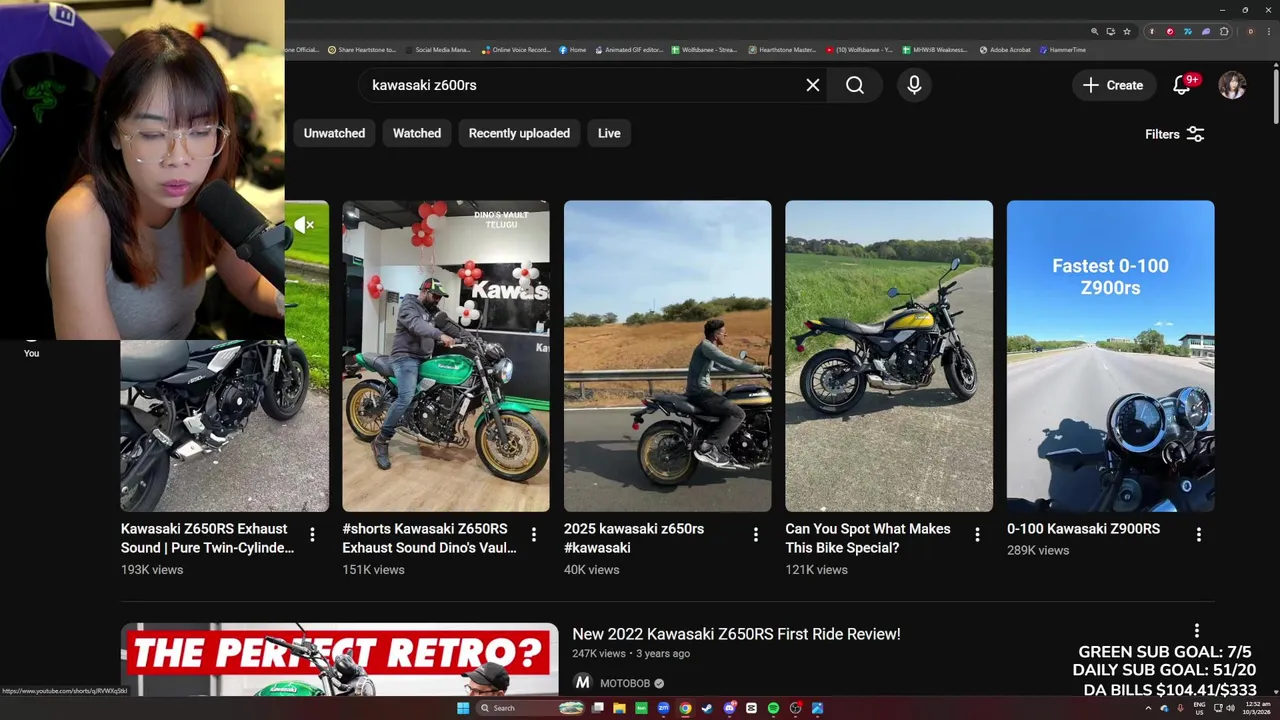Open CapCut from the taskbar

[x=751, y=708]
